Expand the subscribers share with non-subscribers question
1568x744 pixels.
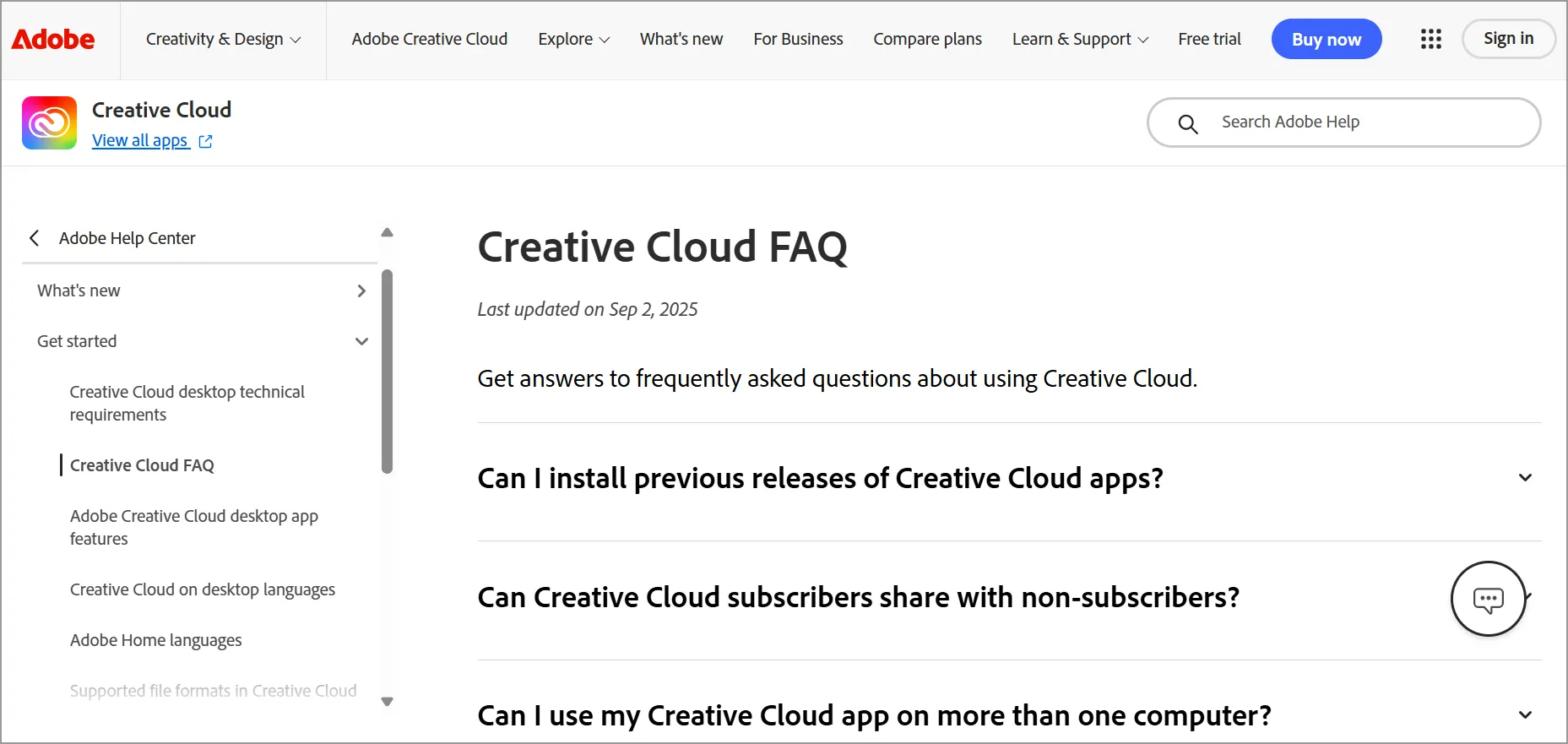coord(1009,597)
